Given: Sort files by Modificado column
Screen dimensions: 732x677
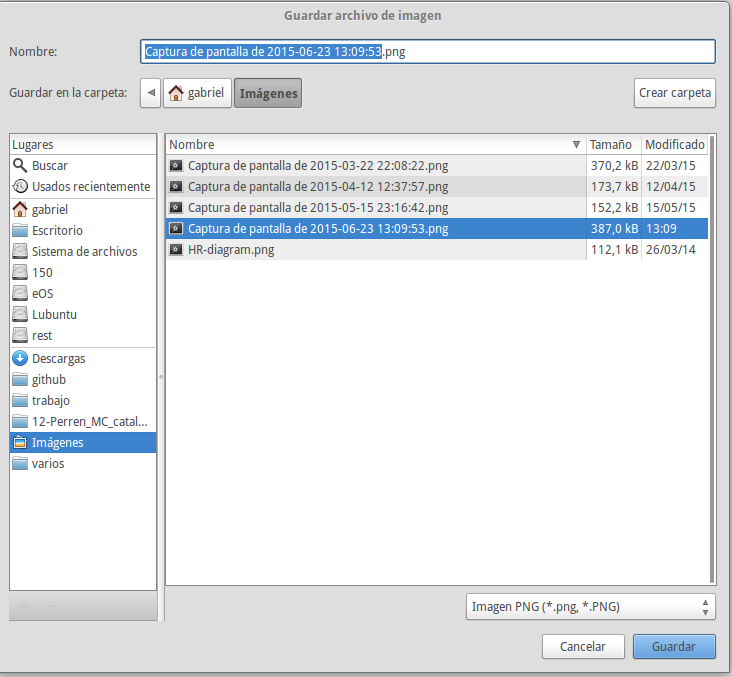Looking at the screenshot, I should 675,145.
